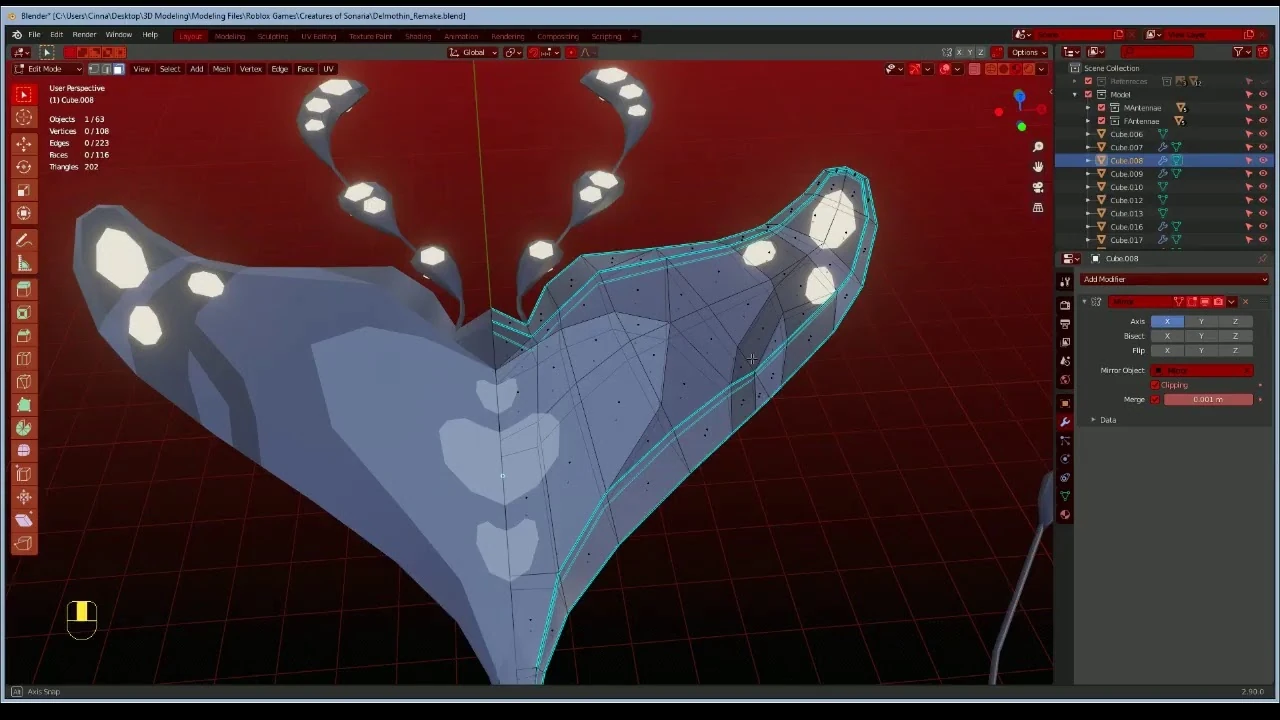The width and height of the screenshot is (1280, 720).
Task: Change the Merge threshold value slider
Action: [x=1208, y=399]
